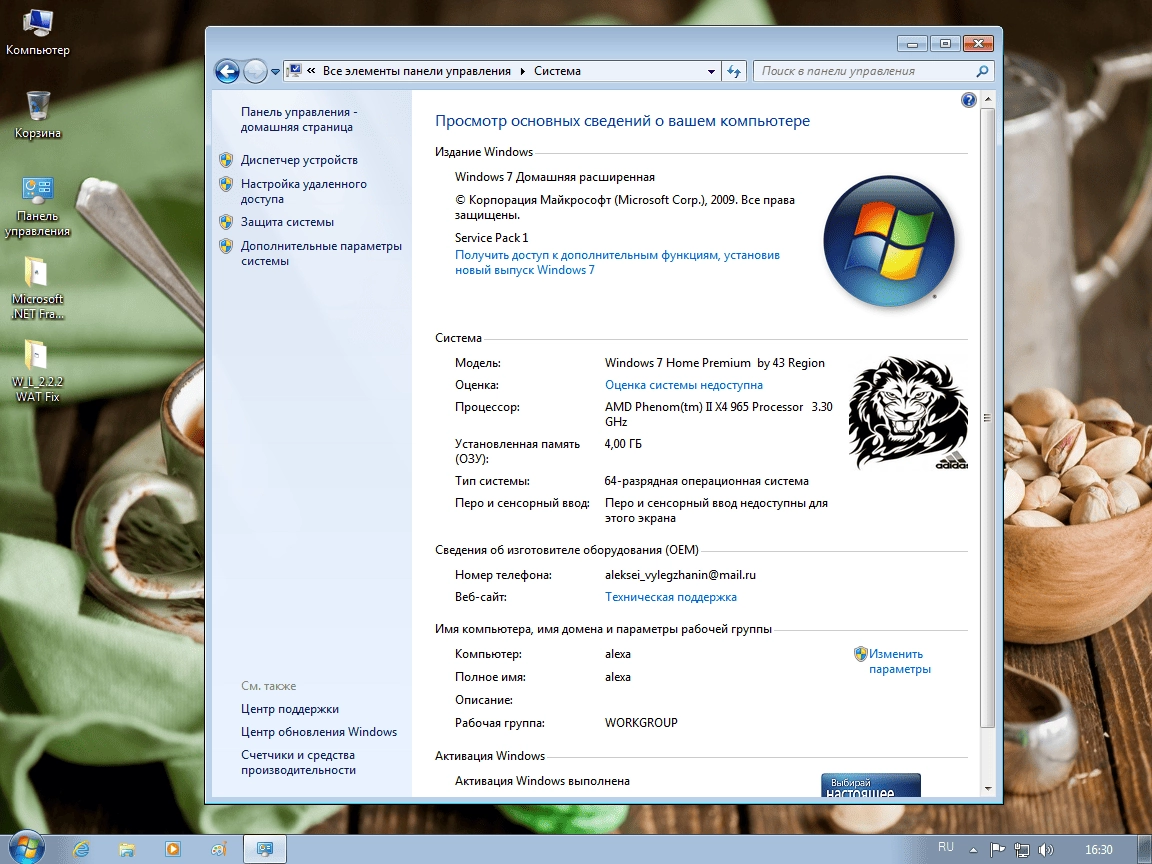Open the Windows Start button

[x=26, y=849]
